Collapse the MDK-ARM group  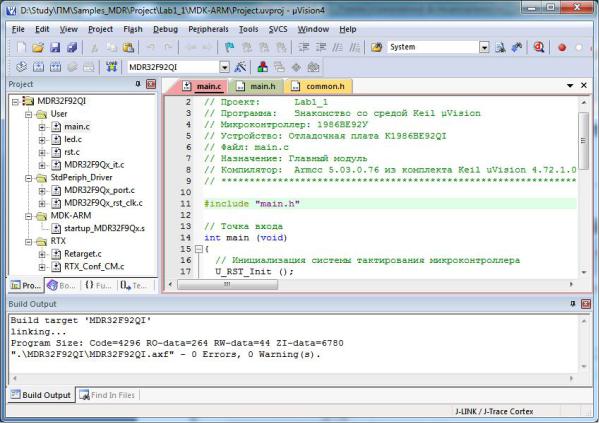pos(29,216)
